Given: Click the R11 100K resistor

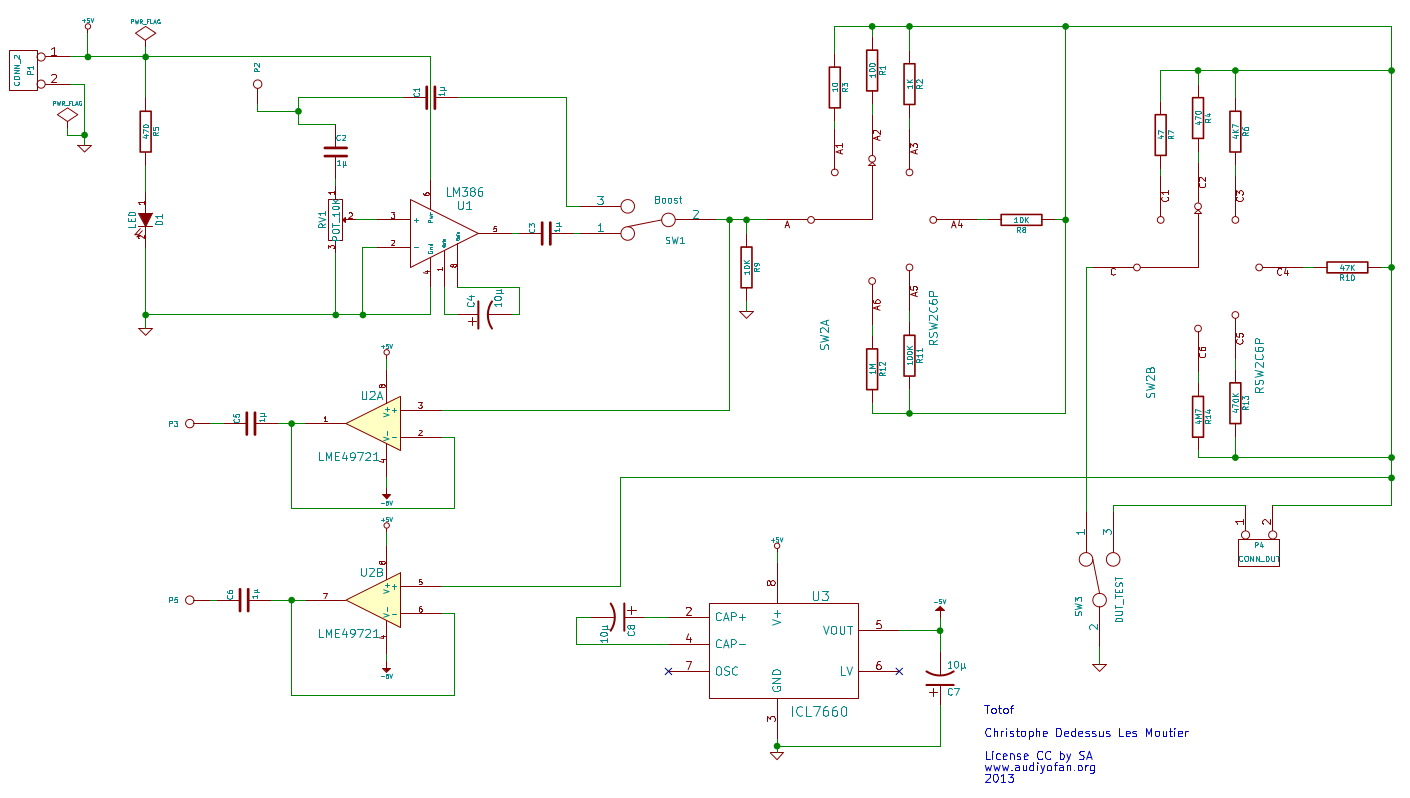Looking at the screenshot, I should (909, 354).
